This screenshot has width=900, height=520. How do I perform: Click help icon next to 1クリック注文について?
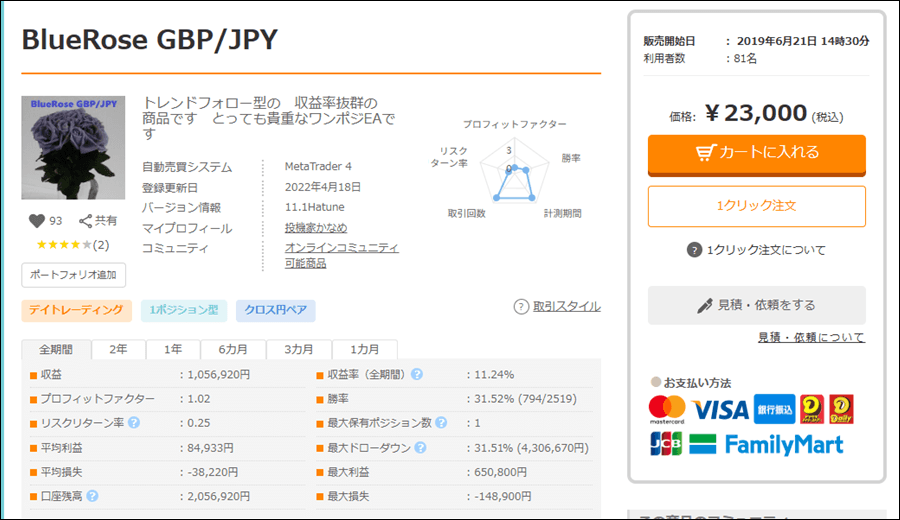695,250
